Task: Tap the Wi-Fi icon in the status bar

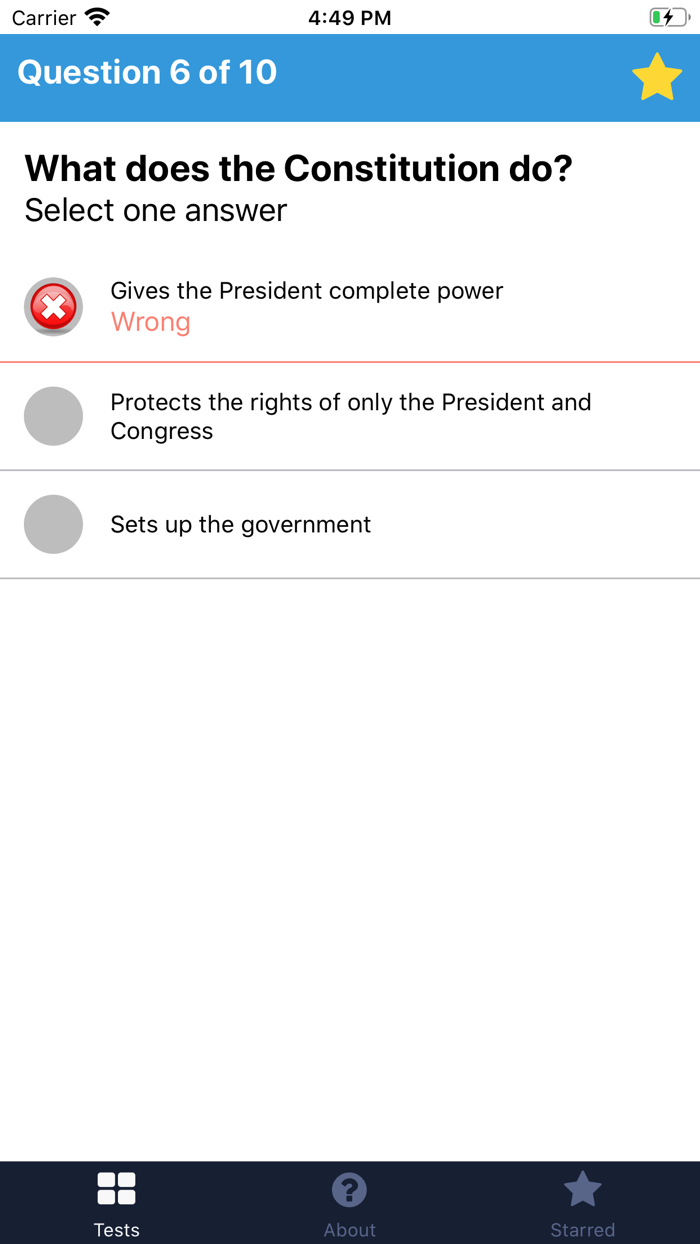Action: [95, 17]
